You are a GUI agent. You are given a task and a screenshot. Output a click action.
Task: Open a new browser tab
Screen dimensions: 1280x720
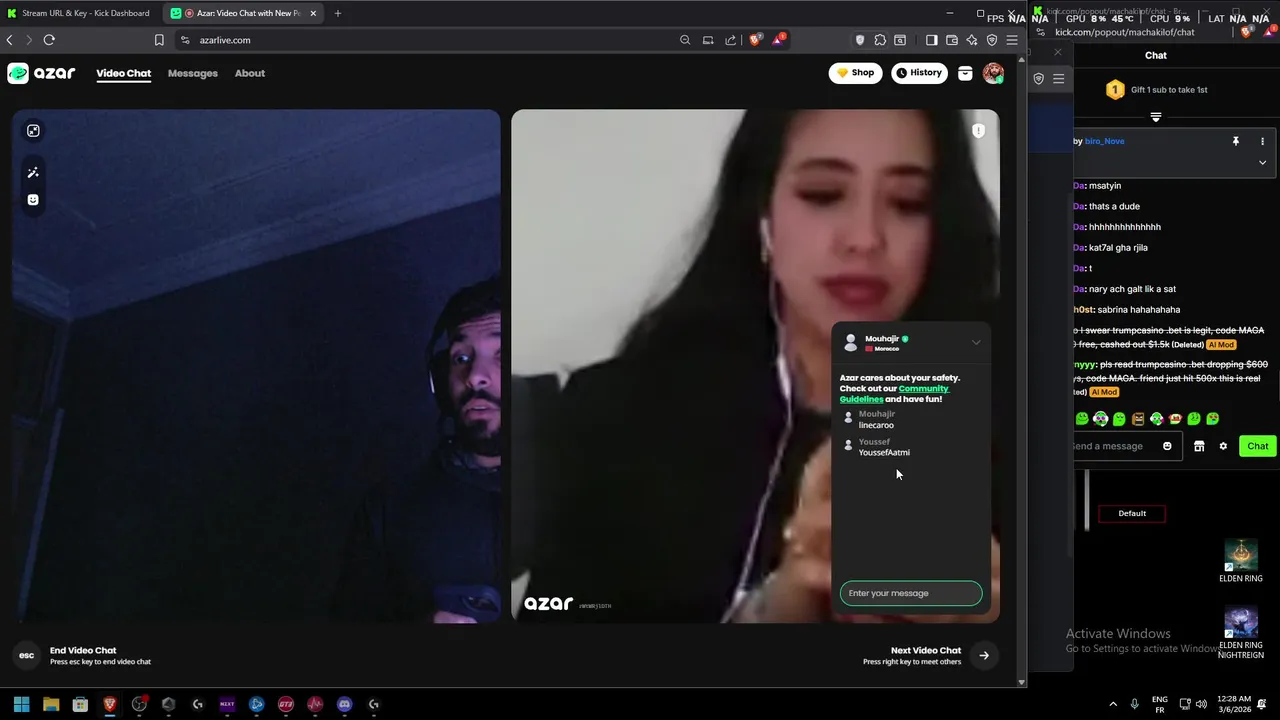[338, 13]
